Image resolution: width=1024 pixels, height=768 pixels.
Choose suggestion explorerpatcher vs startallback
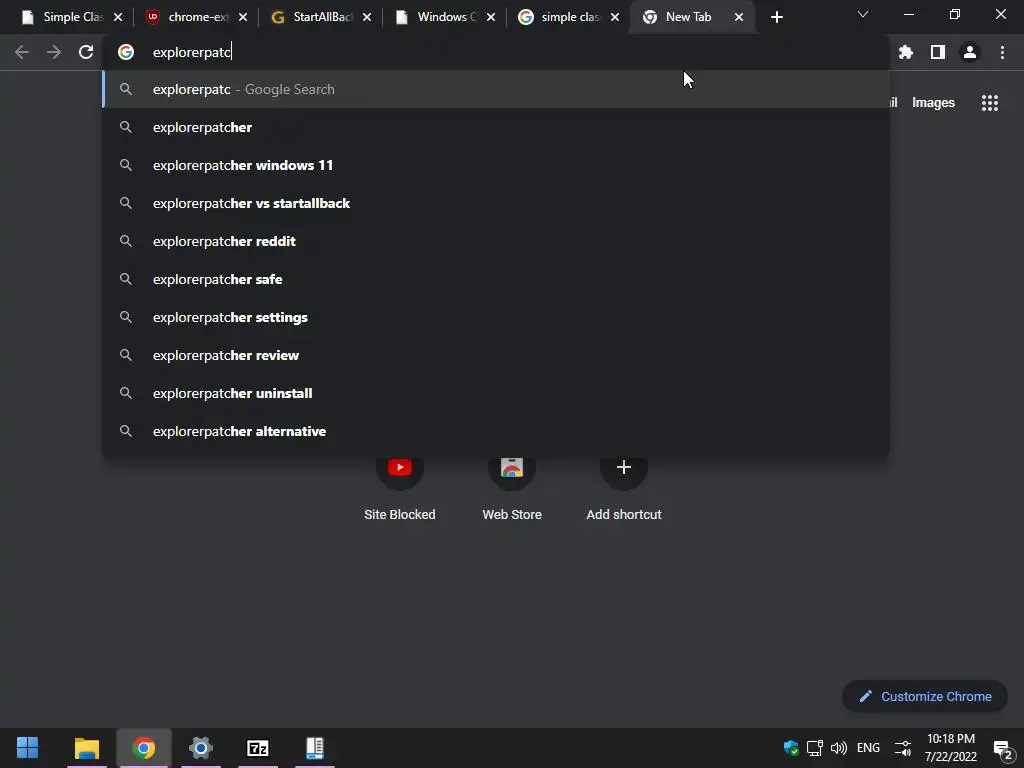coord(496,203)
